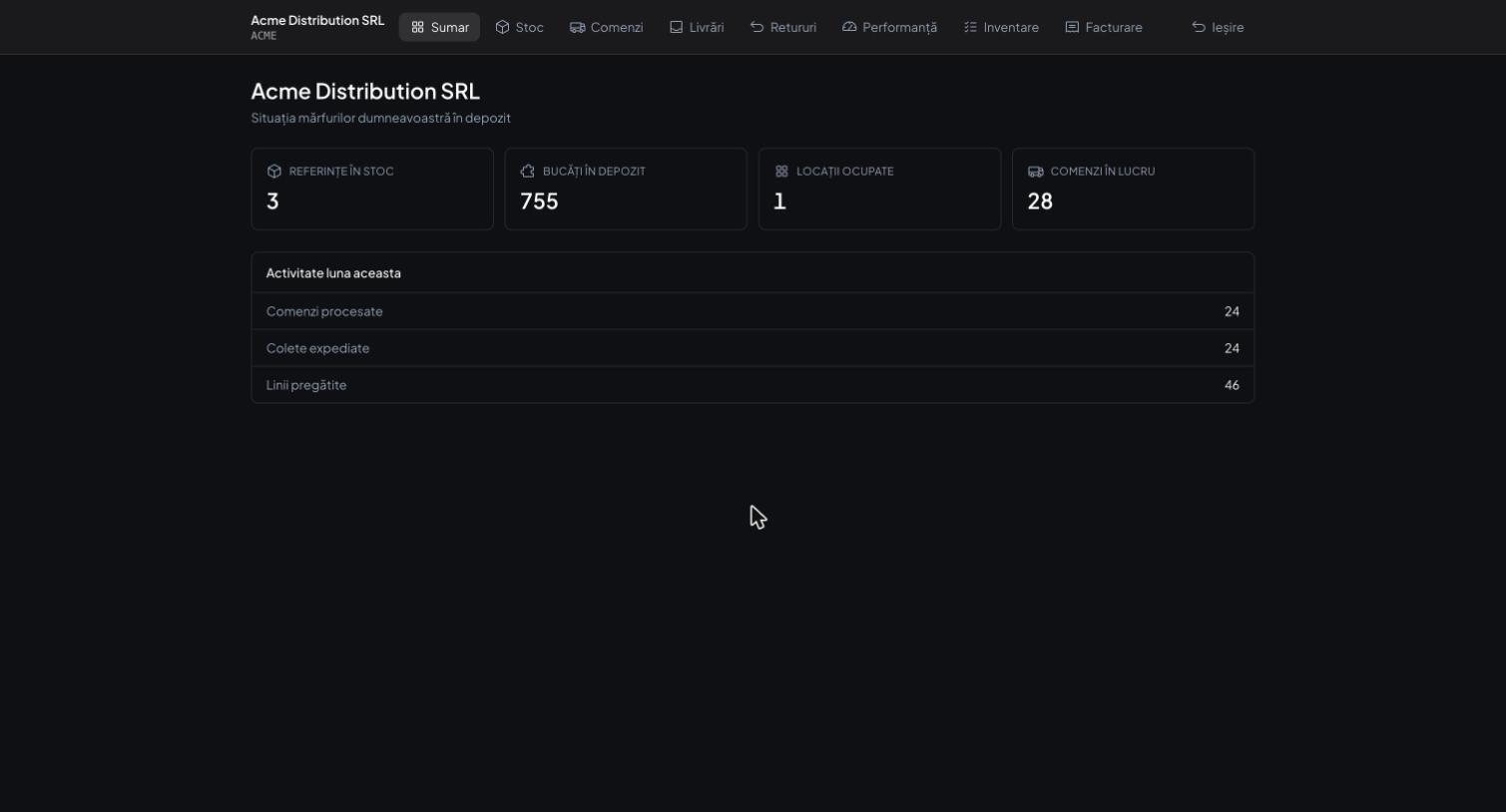Viewport: 1506px width, 812px height.
Task: Click the truck icon in Comenzi în lucru card
Action: 1035,172
